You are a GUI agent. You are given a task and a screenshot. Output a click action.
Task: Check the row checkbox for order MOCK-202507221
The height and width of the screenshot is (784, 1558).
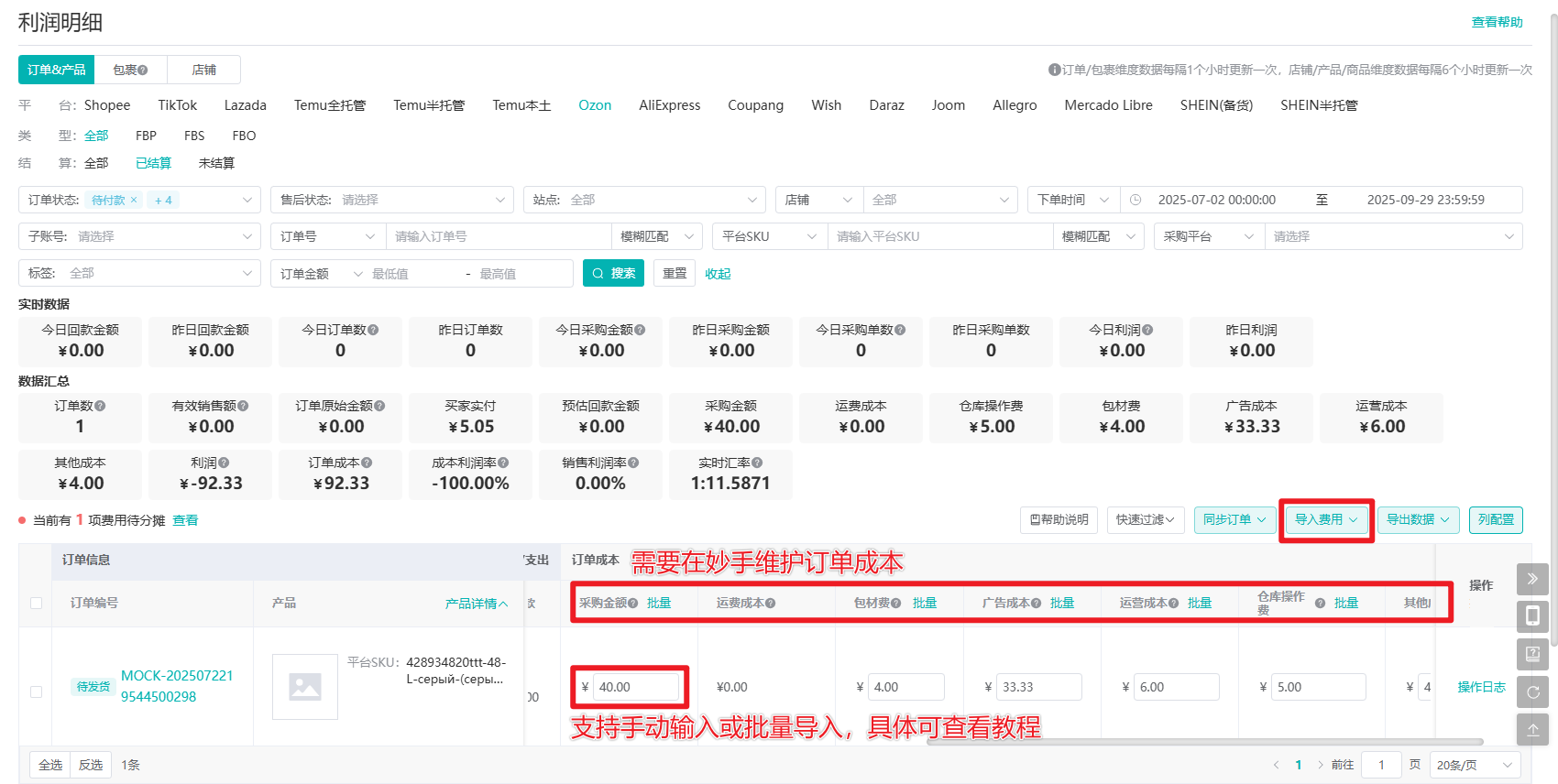[36, 691]
